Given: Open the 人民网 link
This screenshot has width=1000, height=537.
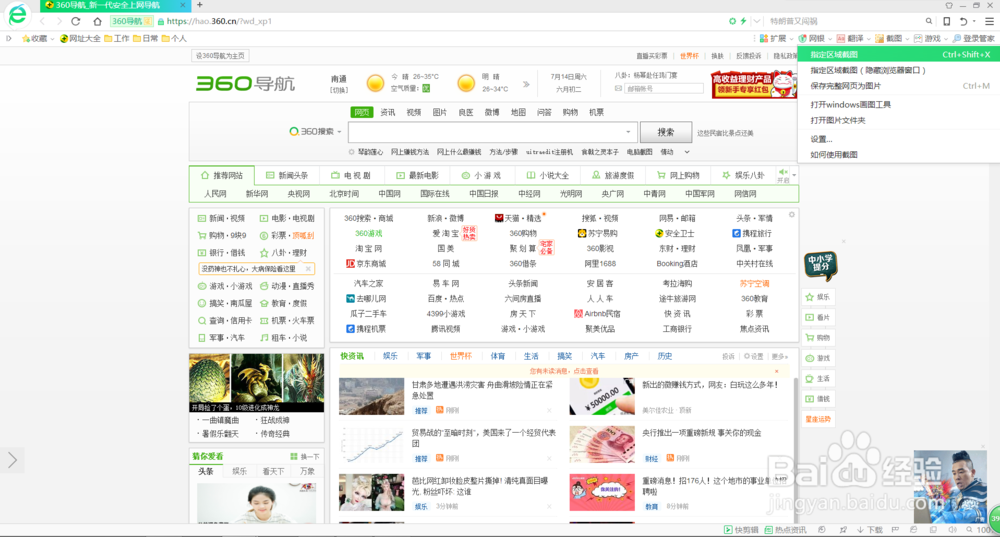Looking at the screenshot, I should pos(215,193).
